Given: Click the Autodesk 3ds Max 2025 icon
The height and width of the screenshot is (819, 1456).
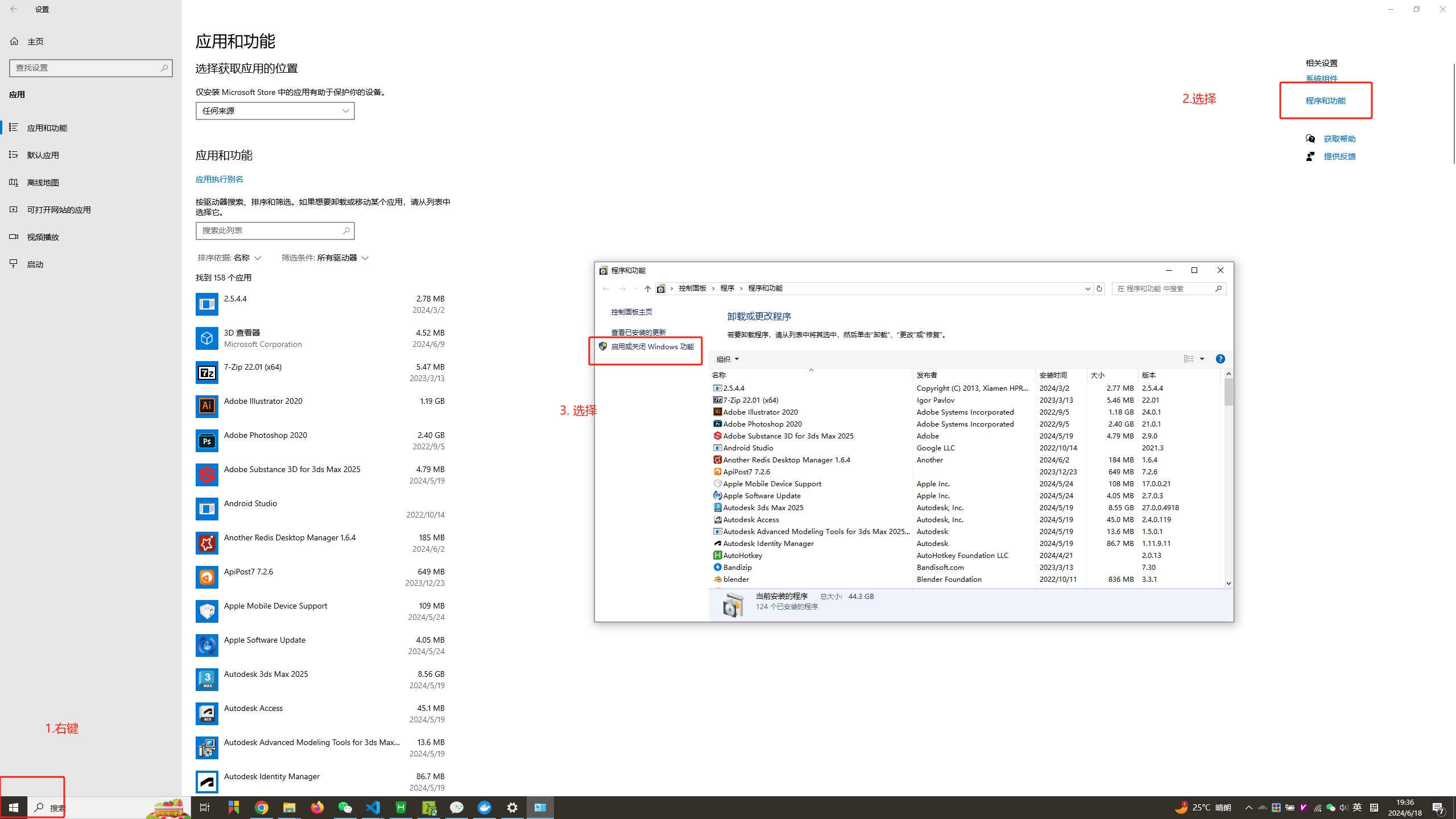Looking at the screenshot, I should pyautogui.click(x=206, y=679).
